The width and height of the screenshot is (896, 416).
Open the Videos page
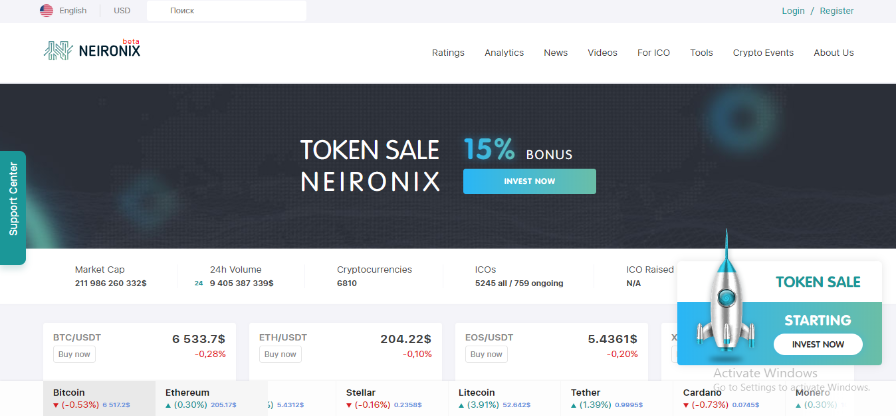tap(602, 53)
